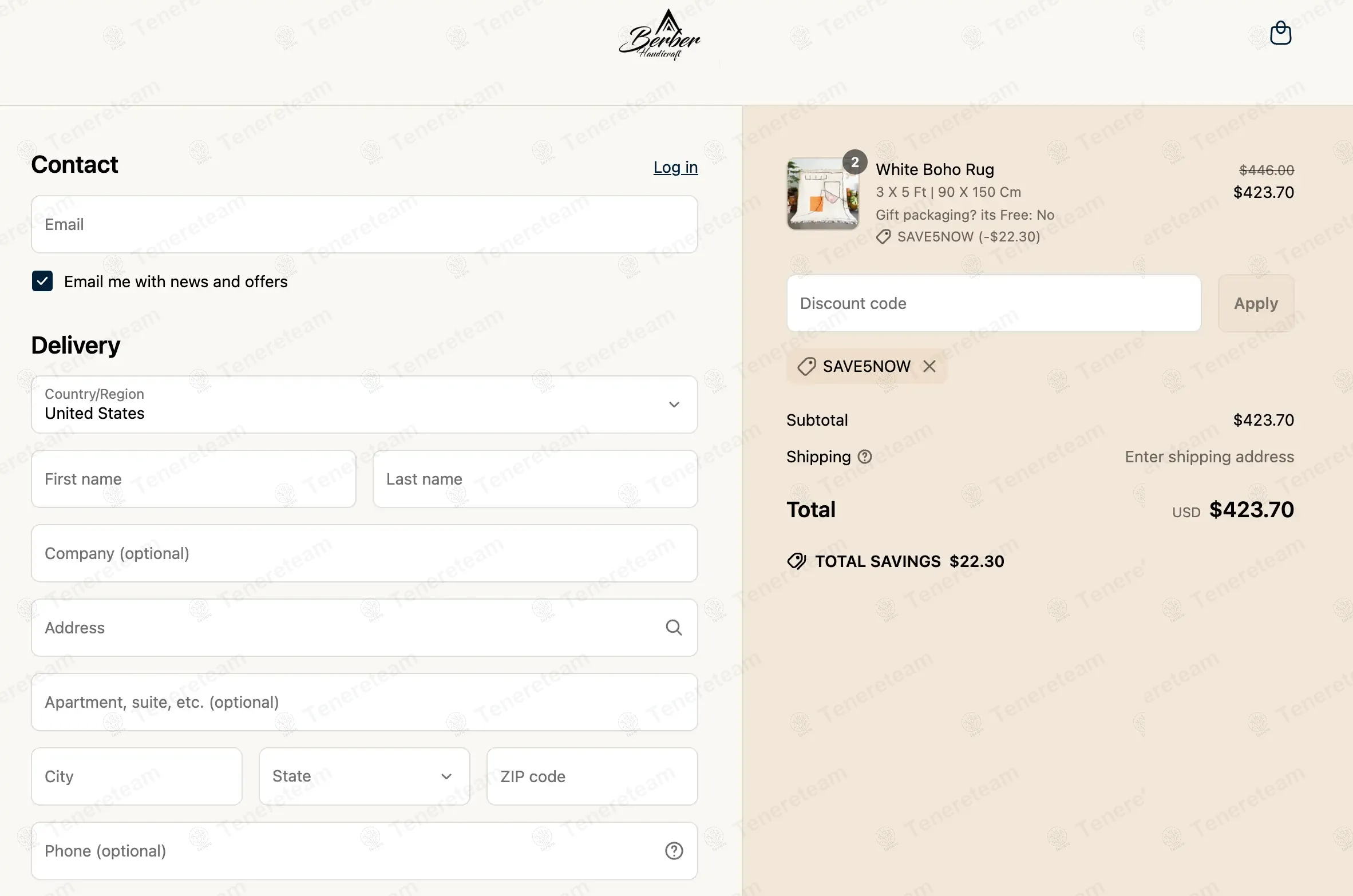Click the SAVE5NOW discount tag icon

tap(806, 366)
